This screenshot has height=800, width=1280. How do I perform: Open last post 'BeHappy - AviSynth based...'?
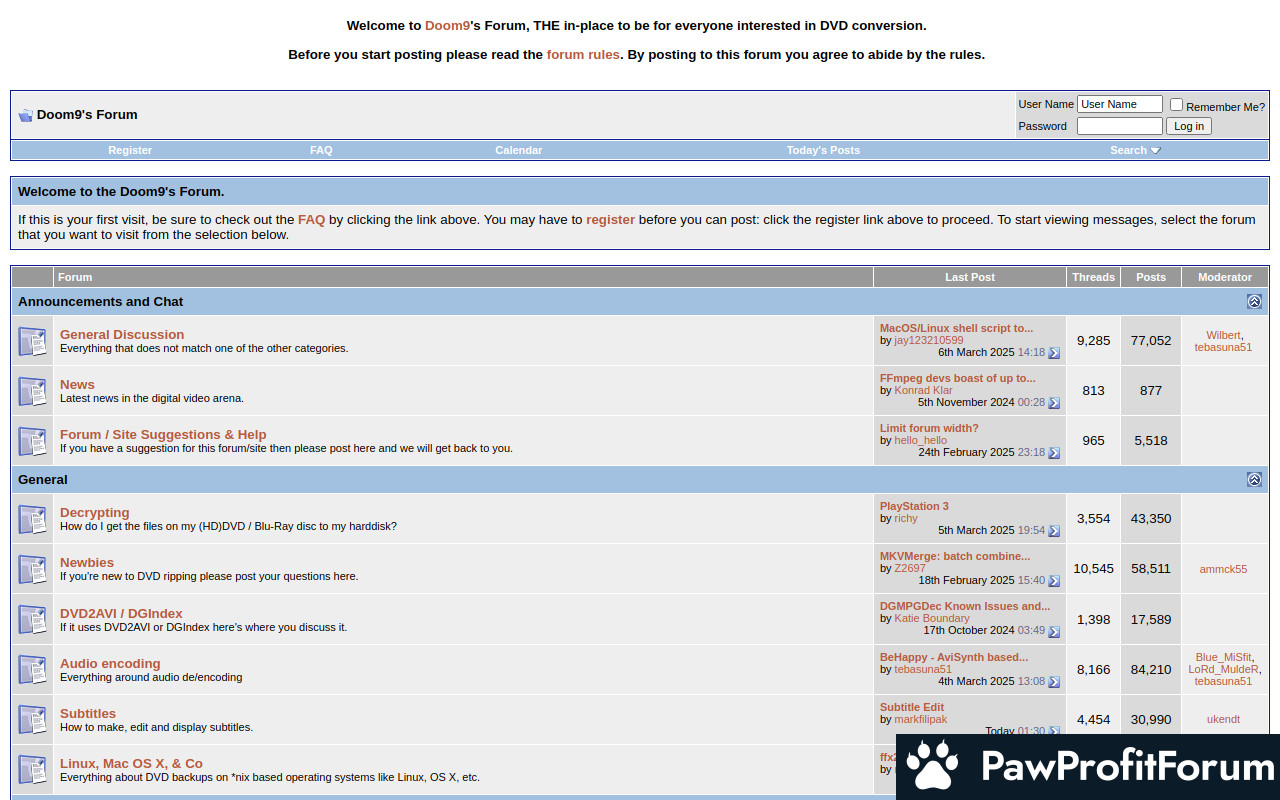pos(954,657)
